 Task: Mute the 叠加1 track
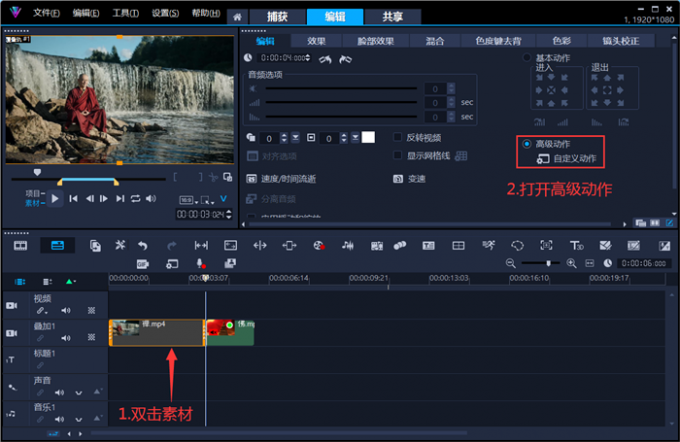point(66,338)
